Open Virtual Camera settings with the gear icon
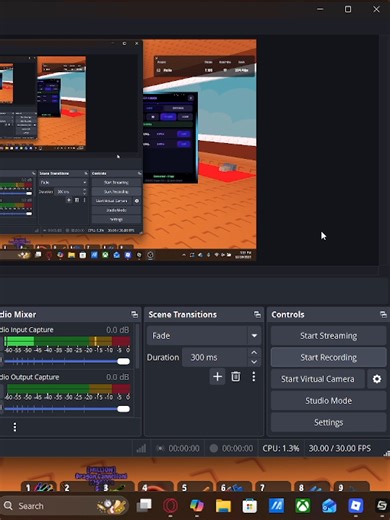The height and width of the screenshot is (520, 390). pyautogui.click(x=377, y=379)
